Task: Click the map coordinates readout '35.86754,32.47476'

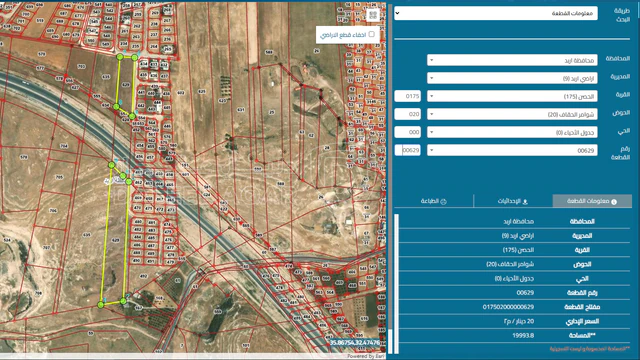Action: tap(355, 342)
